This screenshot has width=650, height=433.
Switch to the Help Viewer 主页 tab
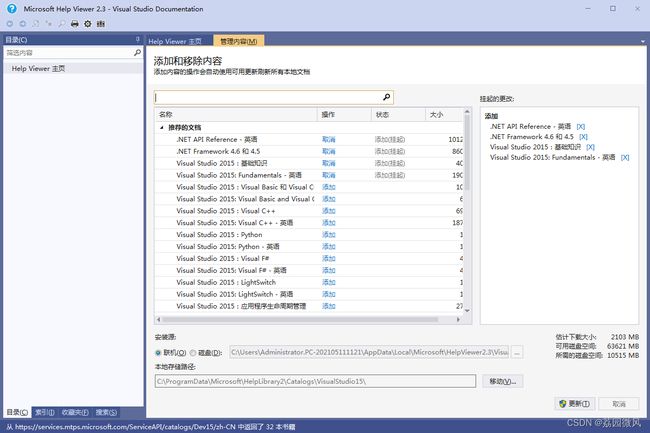175,41
